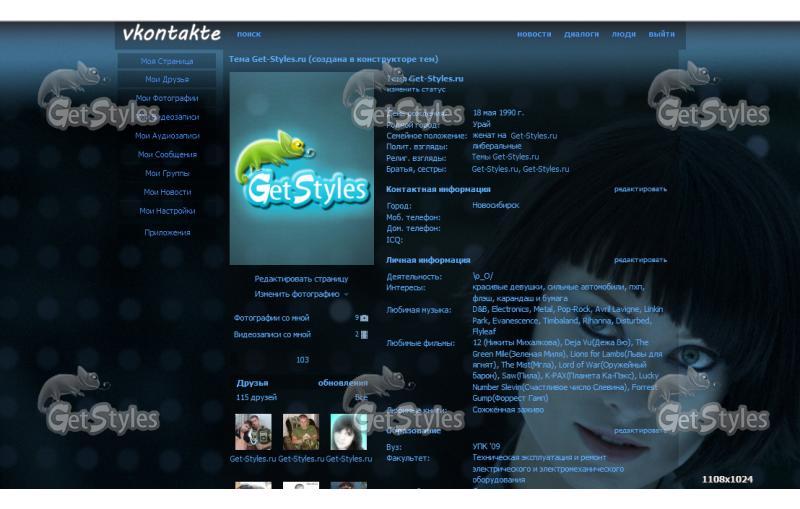Click video icon next to video count
Viewport: 800px width, 509px height.
pos(364,335)
